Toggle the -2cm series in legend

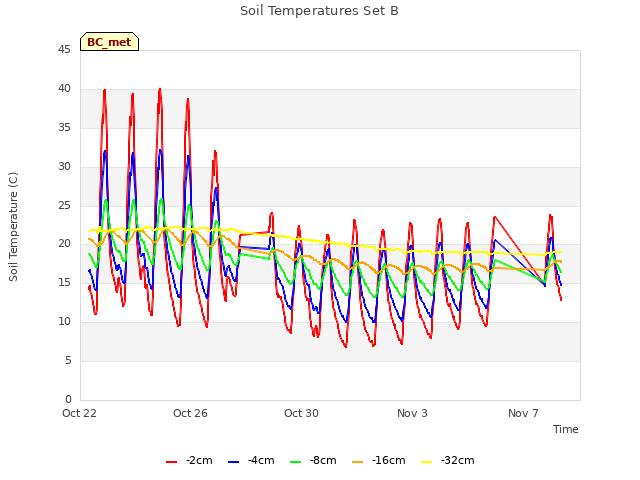click(189, 461)
